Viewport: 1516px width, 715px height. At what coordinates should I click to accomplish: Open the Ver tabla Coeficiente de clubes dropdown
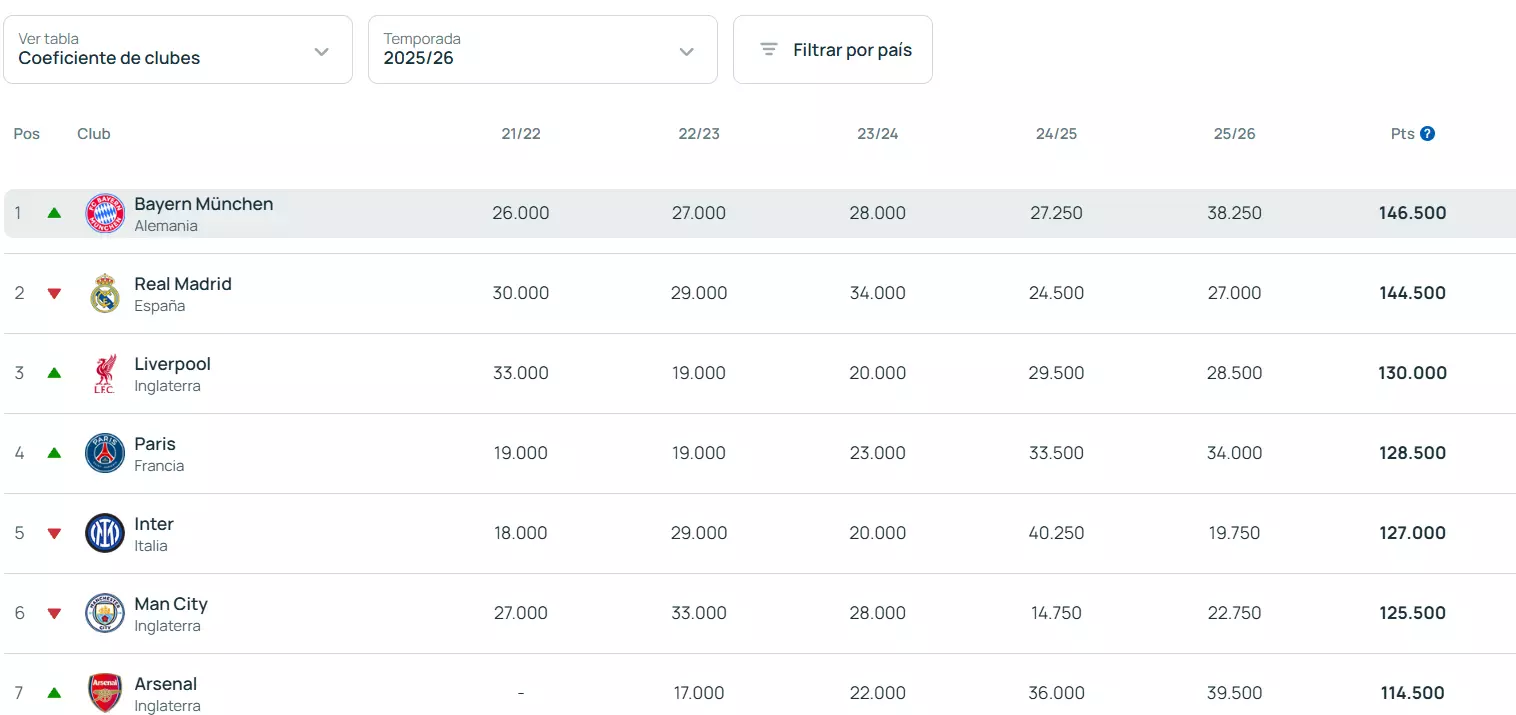[x=178, y=49]
